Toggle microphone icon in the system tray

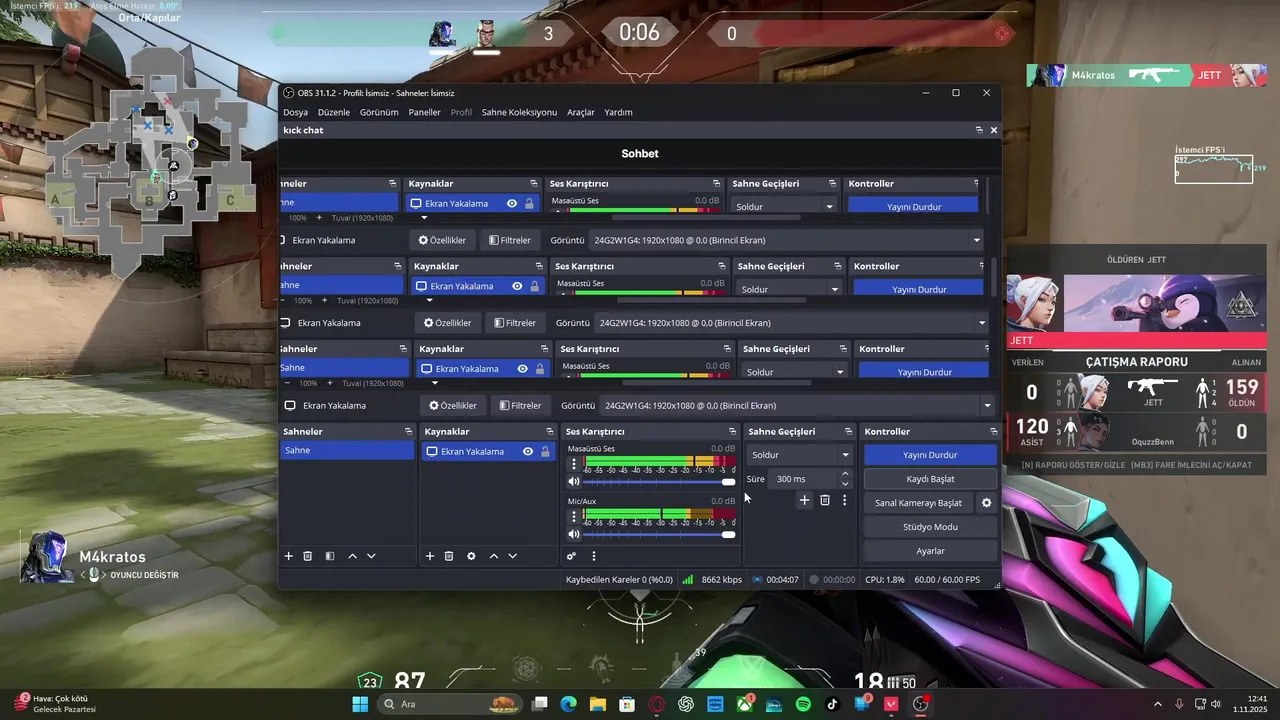coord(1180,704)
